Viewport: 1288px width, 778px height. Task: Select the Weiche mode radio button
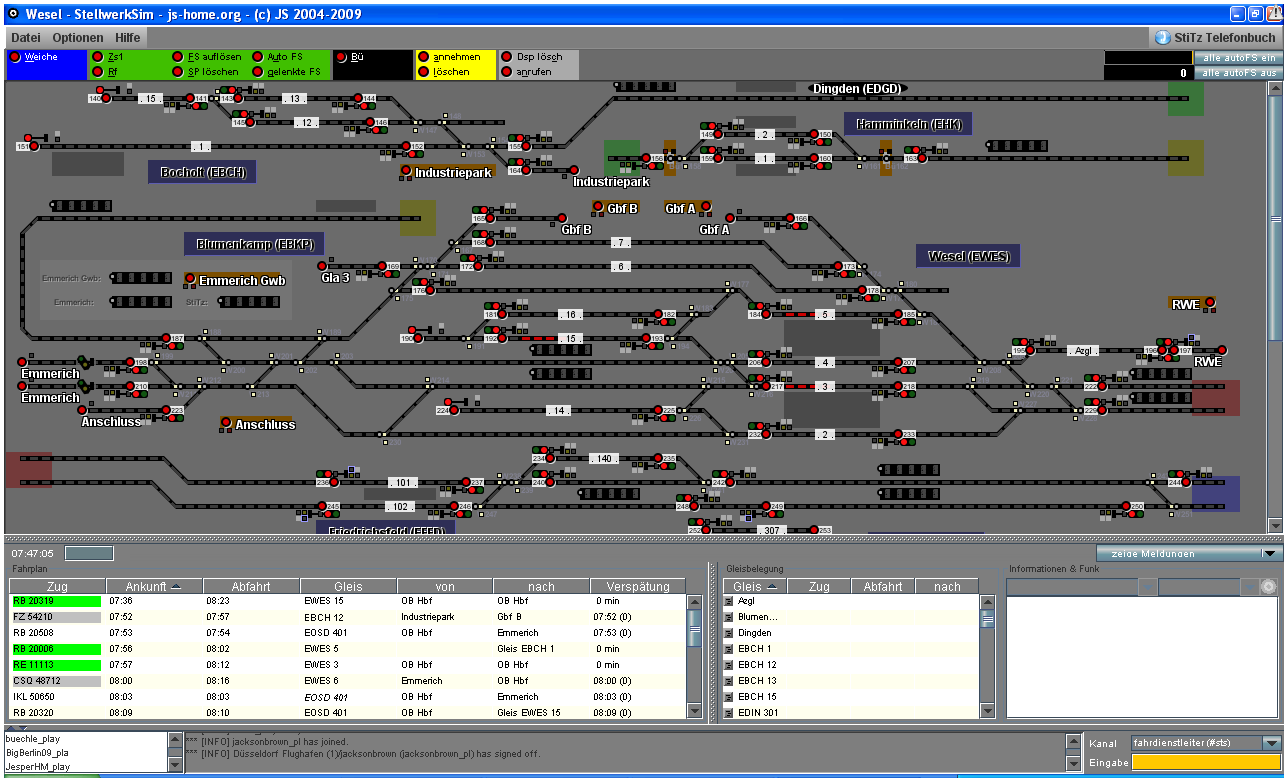[x=15, y=58]
